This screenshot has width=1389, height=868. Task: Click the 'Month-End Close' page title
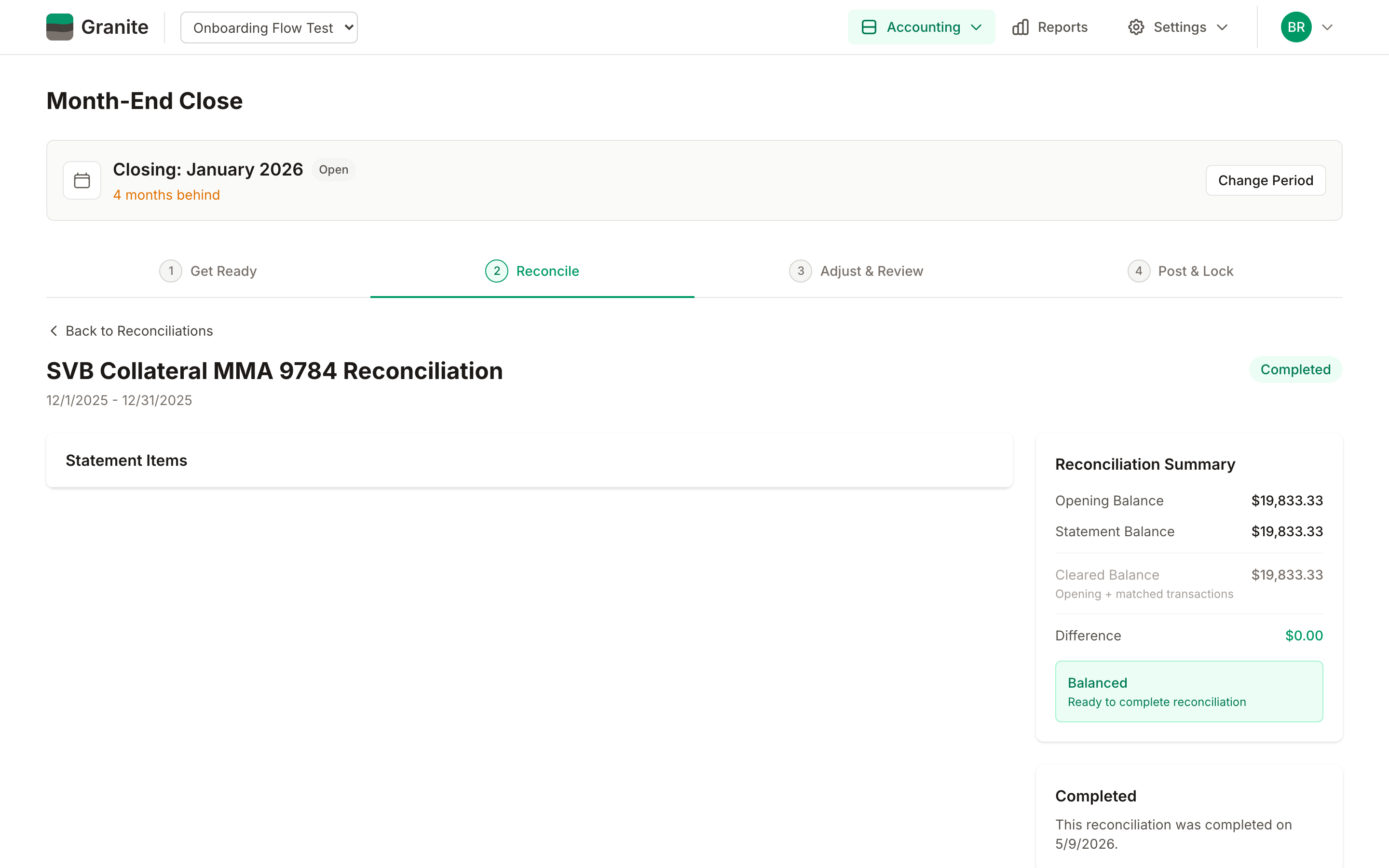[145, 100]
